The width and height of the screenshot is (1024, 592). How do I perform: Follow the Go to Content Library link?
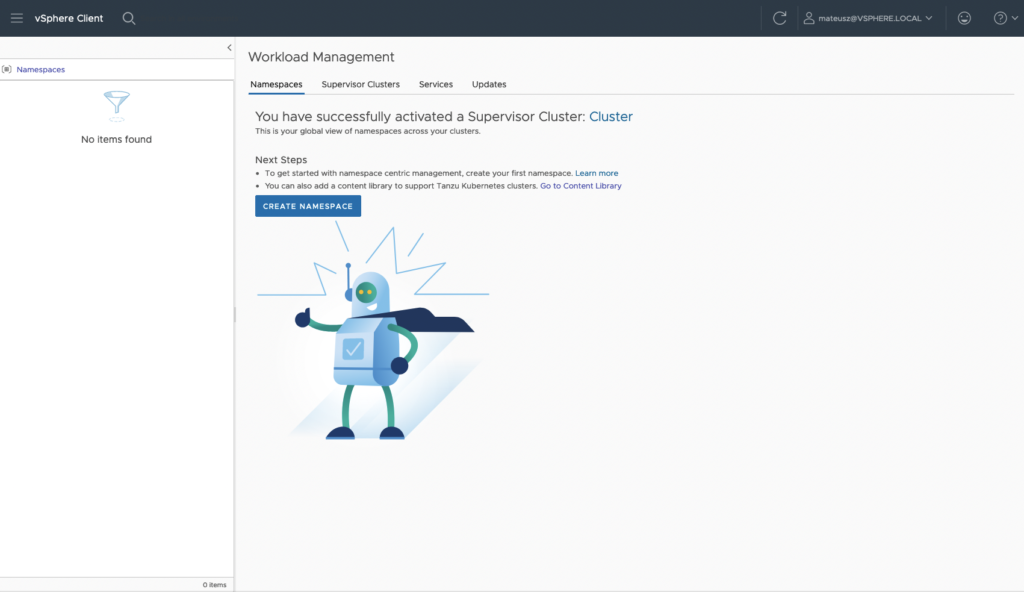point(580,185)
